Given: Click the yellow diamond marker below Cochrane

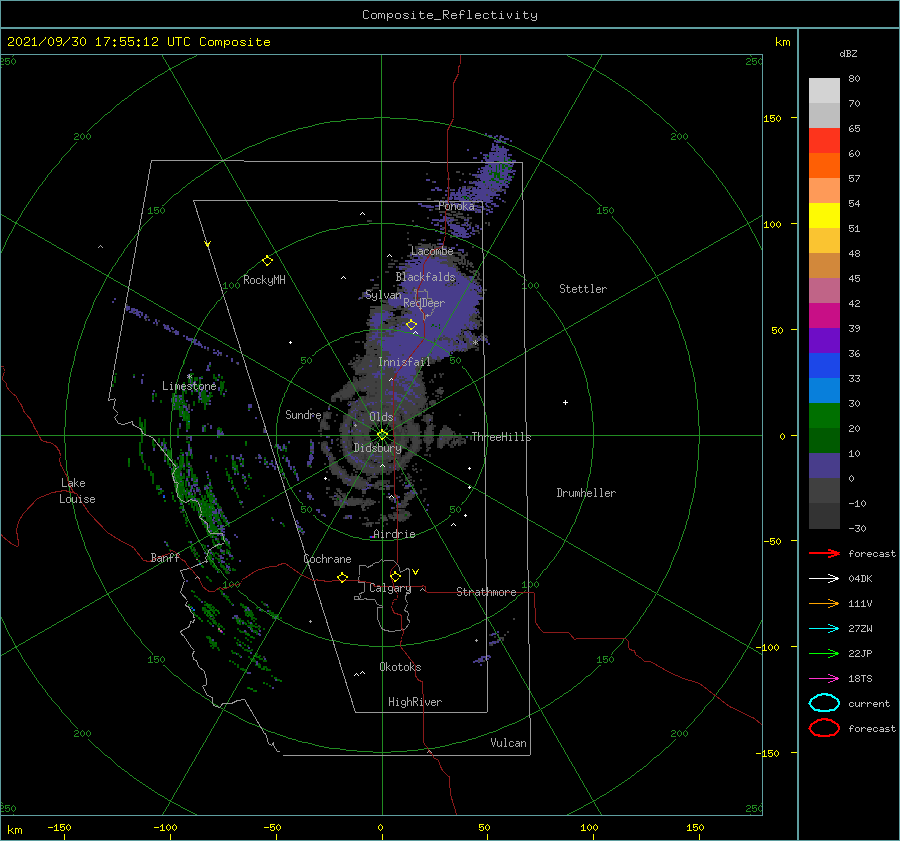Looking at the screenshot, I should (343, 578).
